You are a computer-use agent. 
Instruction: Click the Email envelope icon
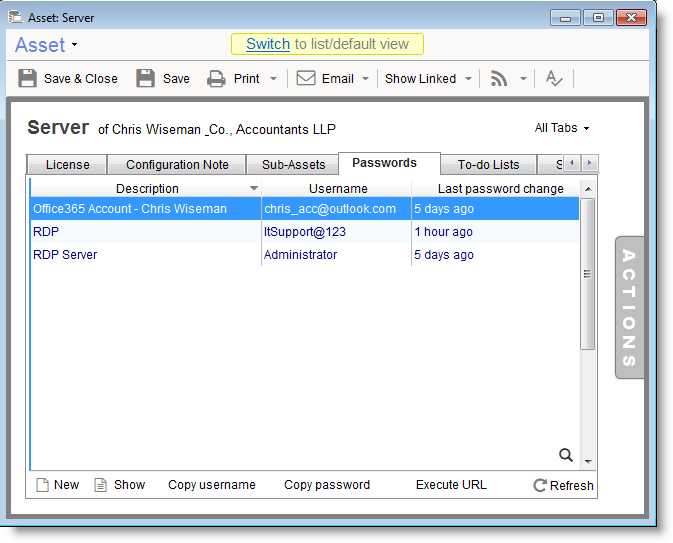click(x=306, y=79)
